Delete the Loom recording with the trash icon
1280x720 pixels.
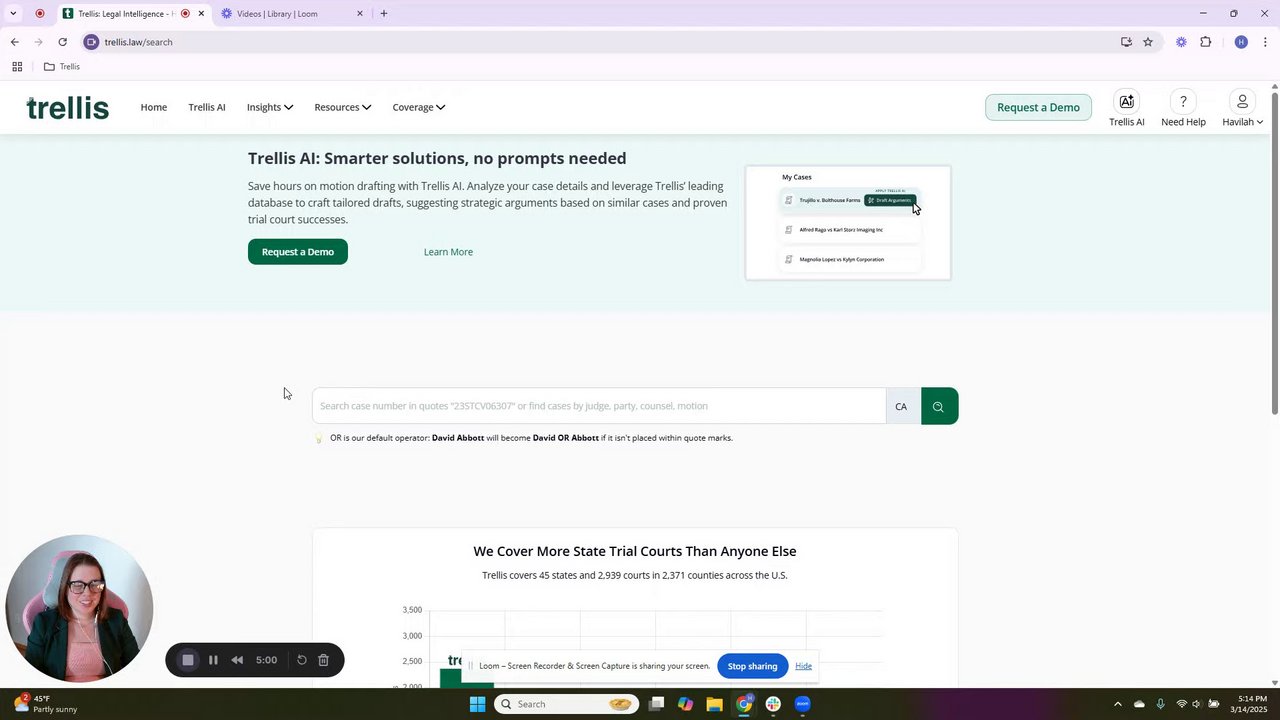[x=323, y=660]
